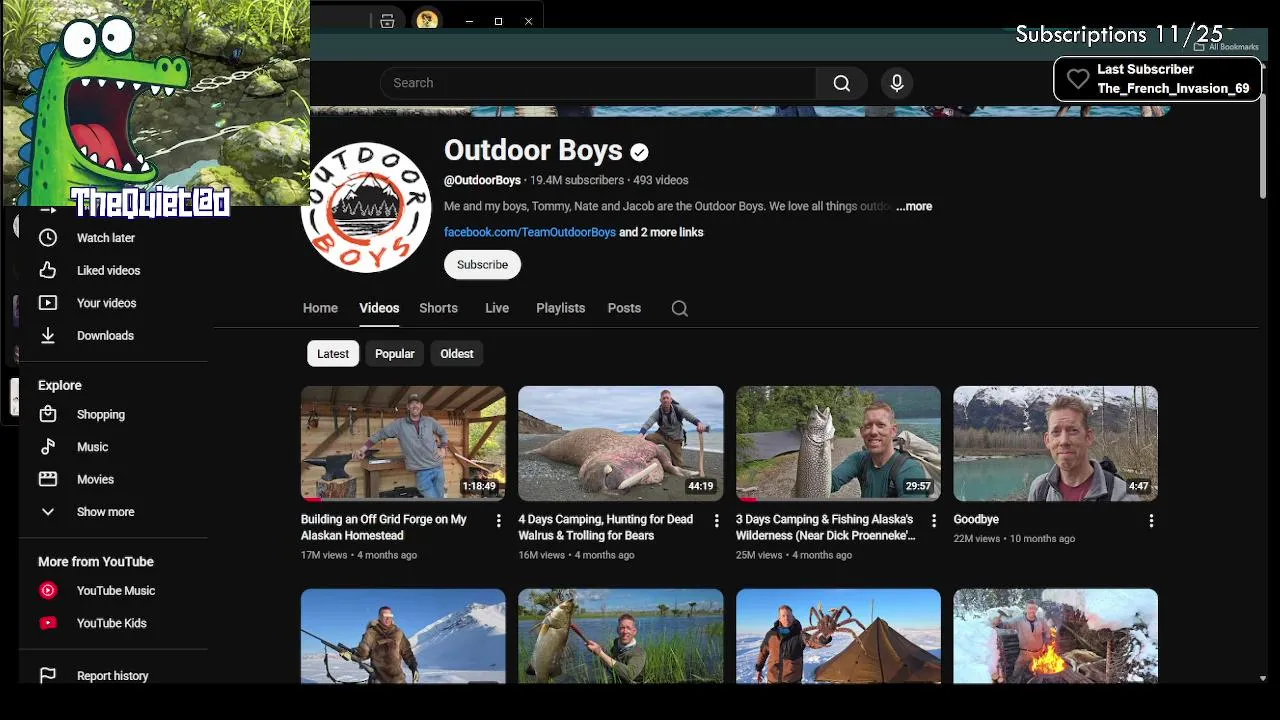
Task: Click the heart icon by Last Subscriber
Action: point(1078,79)
